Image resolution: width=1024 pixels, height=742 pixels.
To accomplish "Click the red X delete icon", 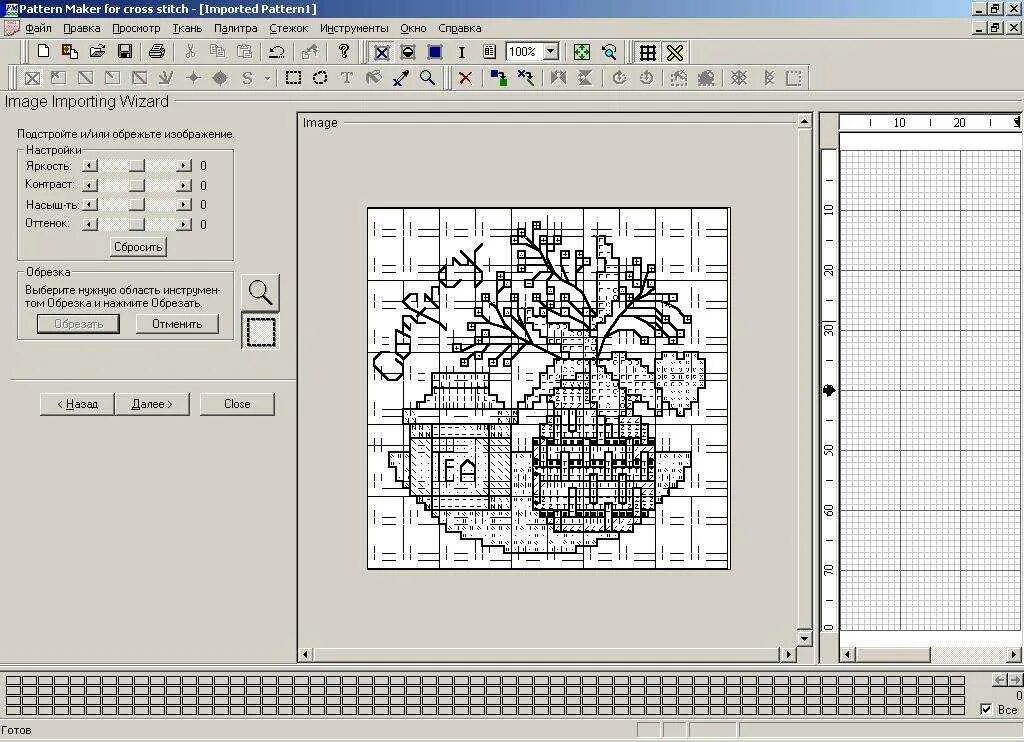I will (x=465, y=78).
